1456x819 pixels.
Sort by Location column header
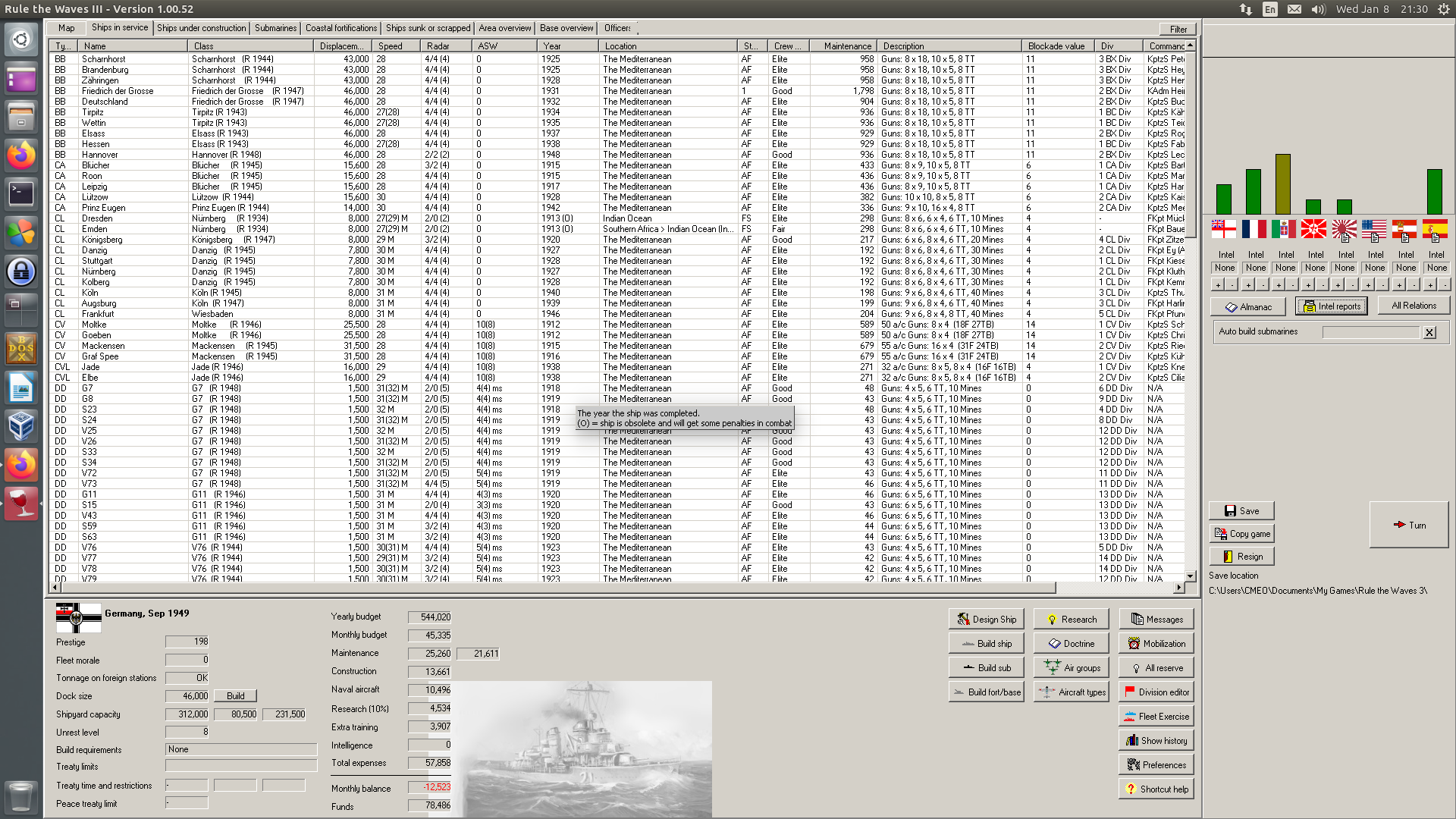668,46
